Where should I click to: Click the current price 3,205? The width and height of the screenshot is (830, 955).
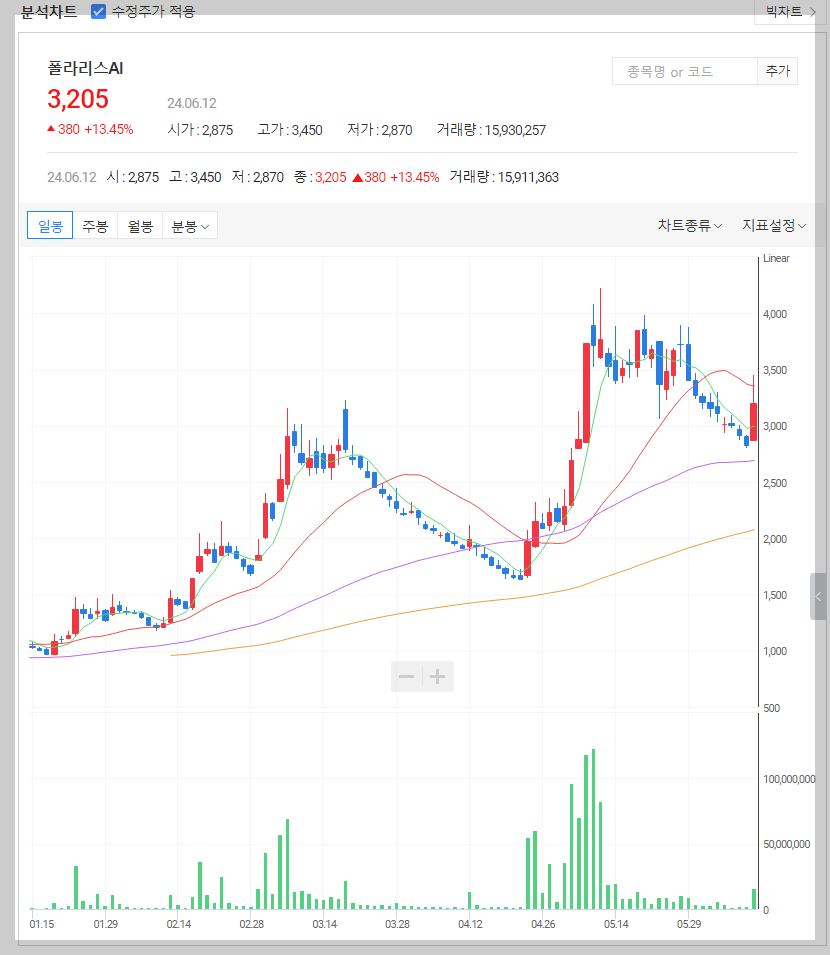coord(78,99)
